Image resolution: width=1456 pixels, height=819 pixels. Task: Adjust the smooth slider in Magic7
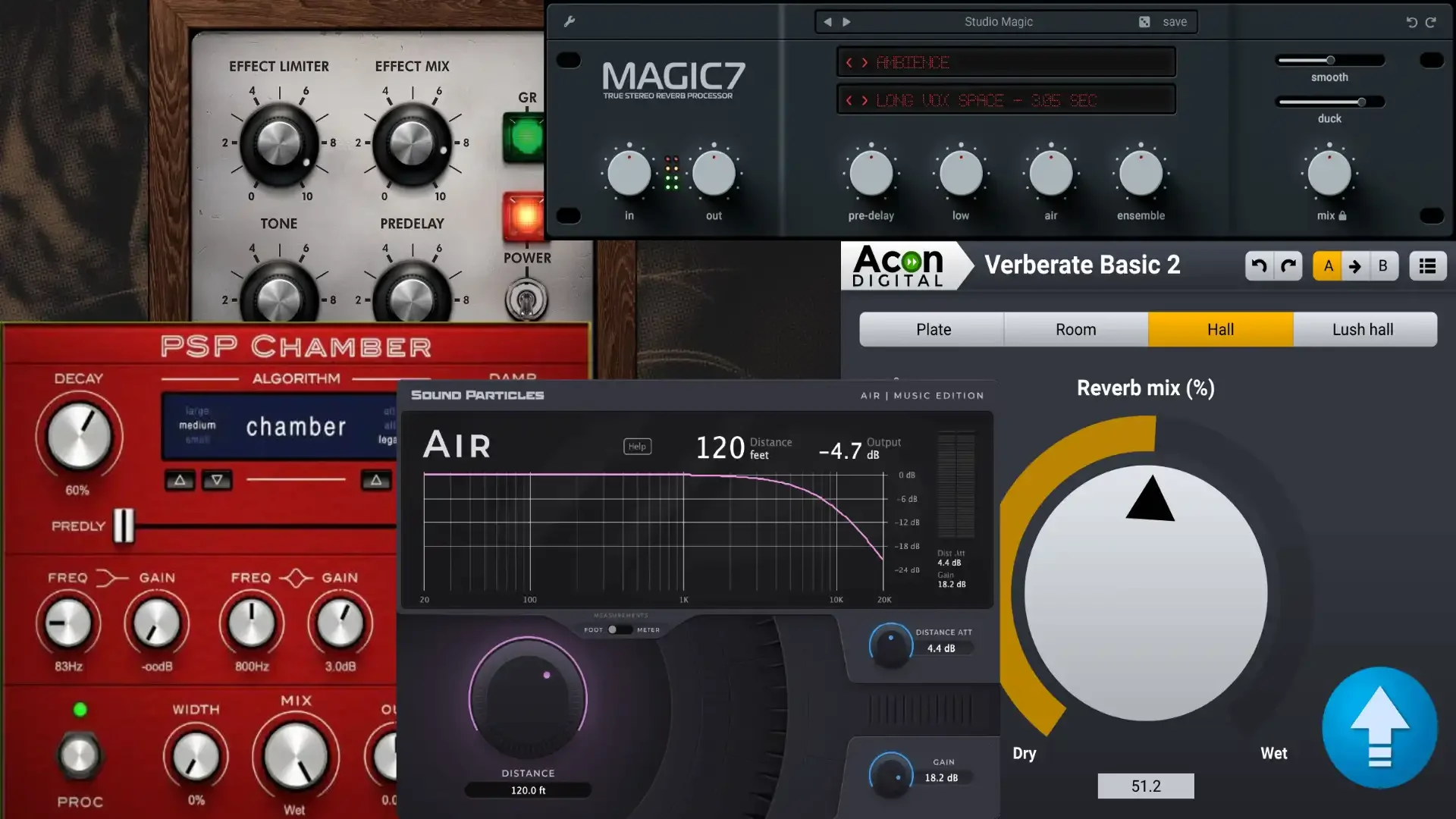(x=1329, y=59)
